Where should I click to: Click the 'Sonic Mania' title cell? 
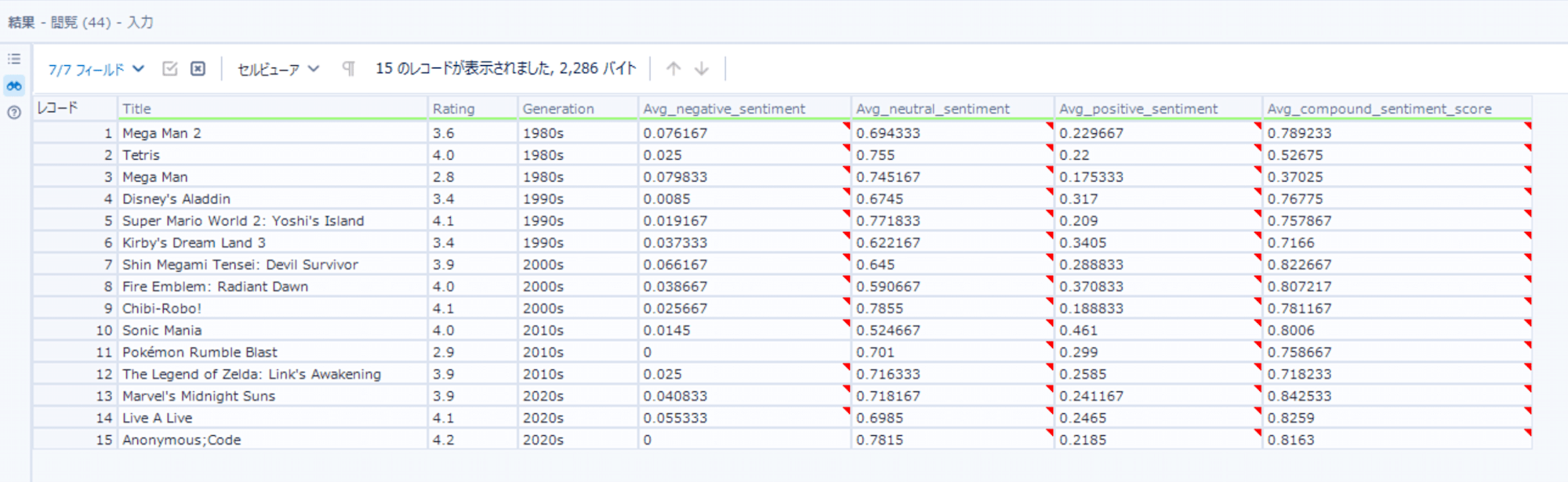[273, 331]
